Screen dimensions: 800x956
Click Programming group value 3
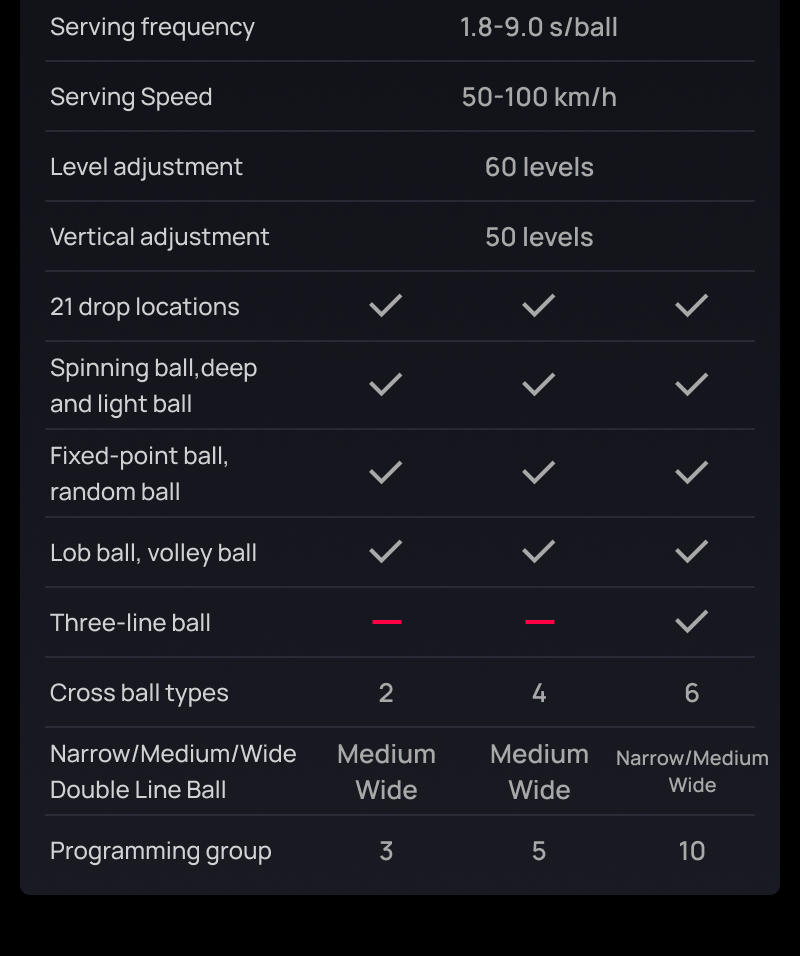click(386, 851)
